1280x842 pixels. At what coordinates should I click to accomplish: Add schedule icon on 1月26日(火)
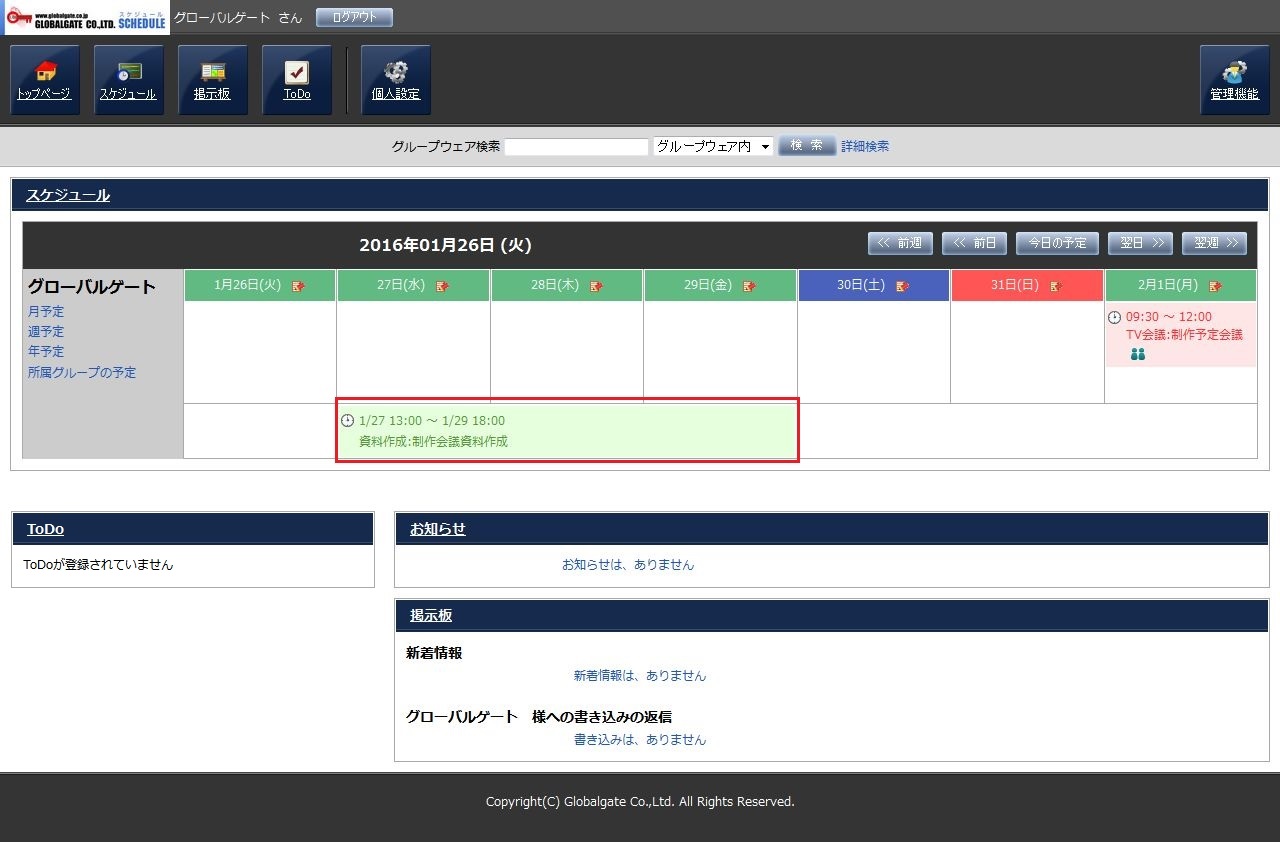[x=299, y=286]
